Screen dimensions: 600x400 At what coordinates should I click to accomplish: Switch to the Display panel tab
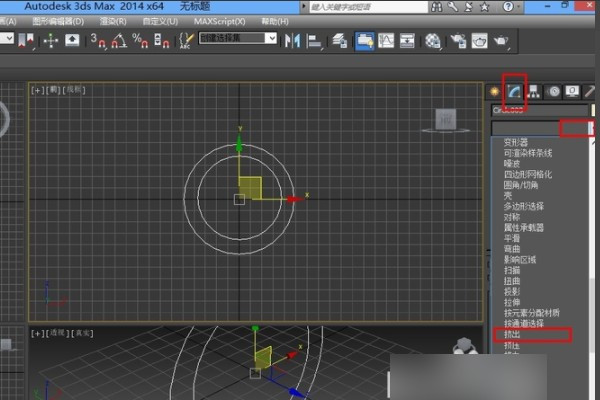click(x=572, y=91)
